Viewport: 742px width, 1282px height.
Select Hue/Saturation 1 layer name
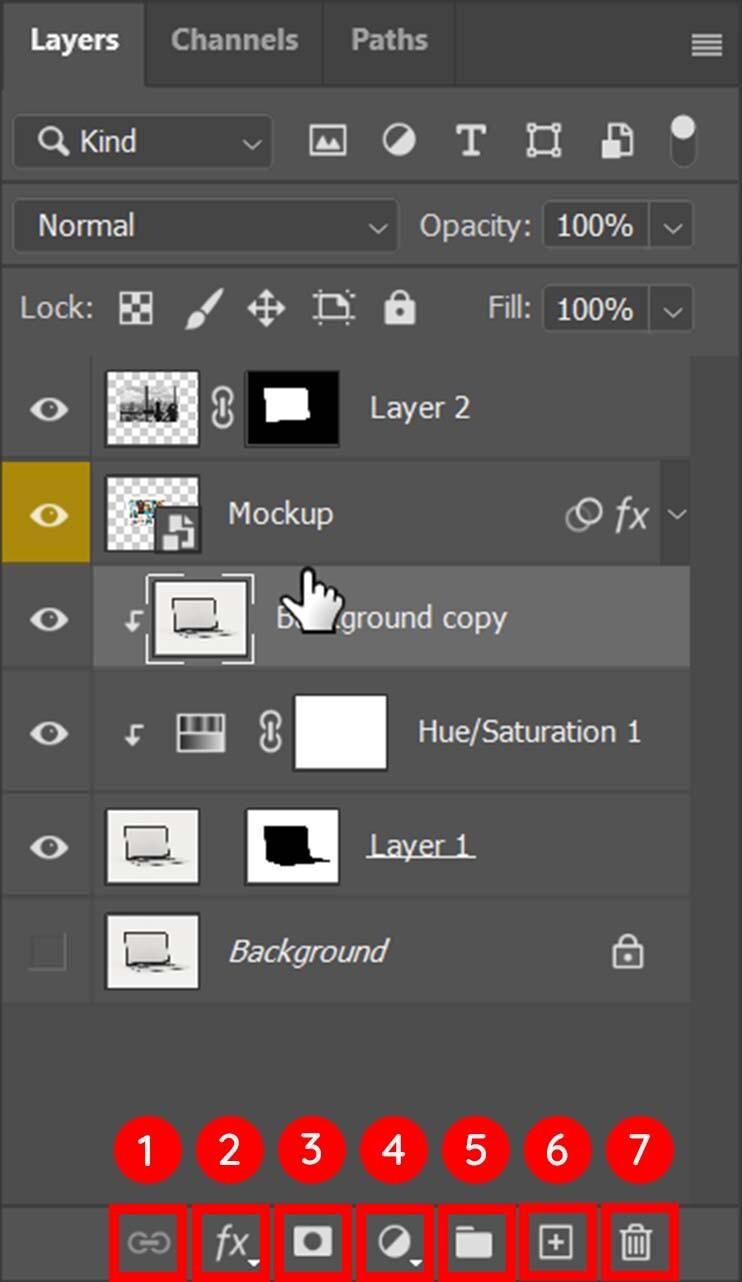(x=529, y=732)
